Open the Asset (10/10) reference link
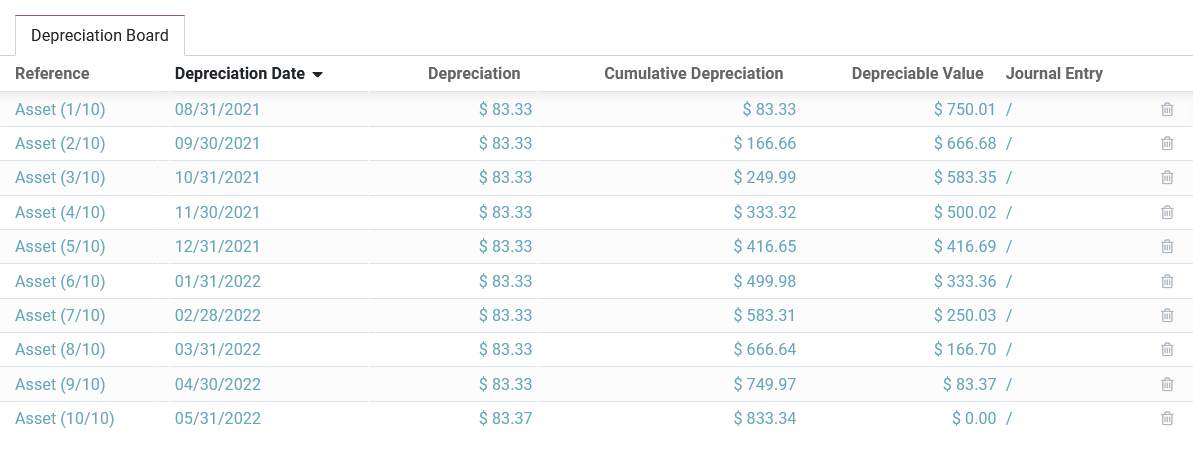 (65, 418)
